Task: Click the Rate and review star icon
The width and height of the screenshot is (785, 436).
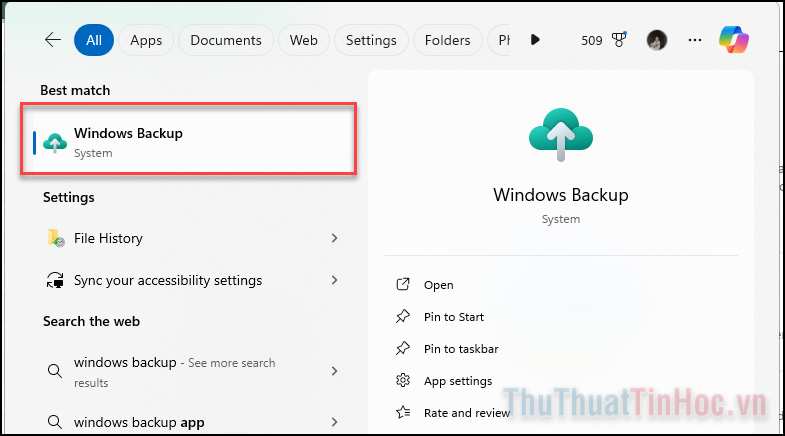Action: 403,412
